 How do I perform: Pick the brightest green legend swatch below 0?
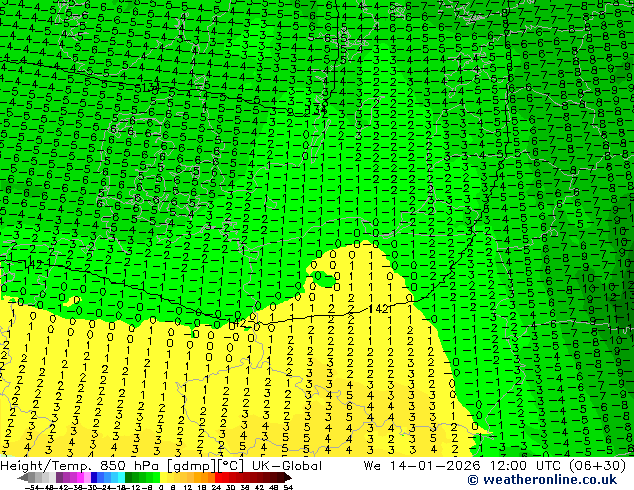pos(156,478)
